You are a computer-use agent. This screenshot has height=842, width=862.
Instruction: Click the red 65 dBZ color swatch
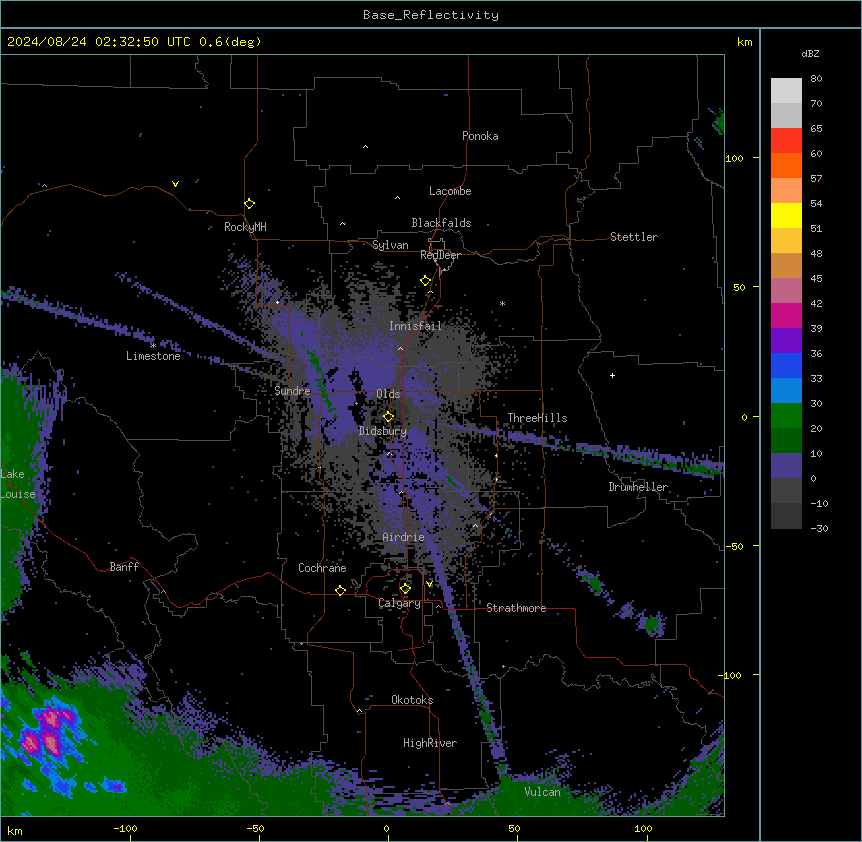786,141
